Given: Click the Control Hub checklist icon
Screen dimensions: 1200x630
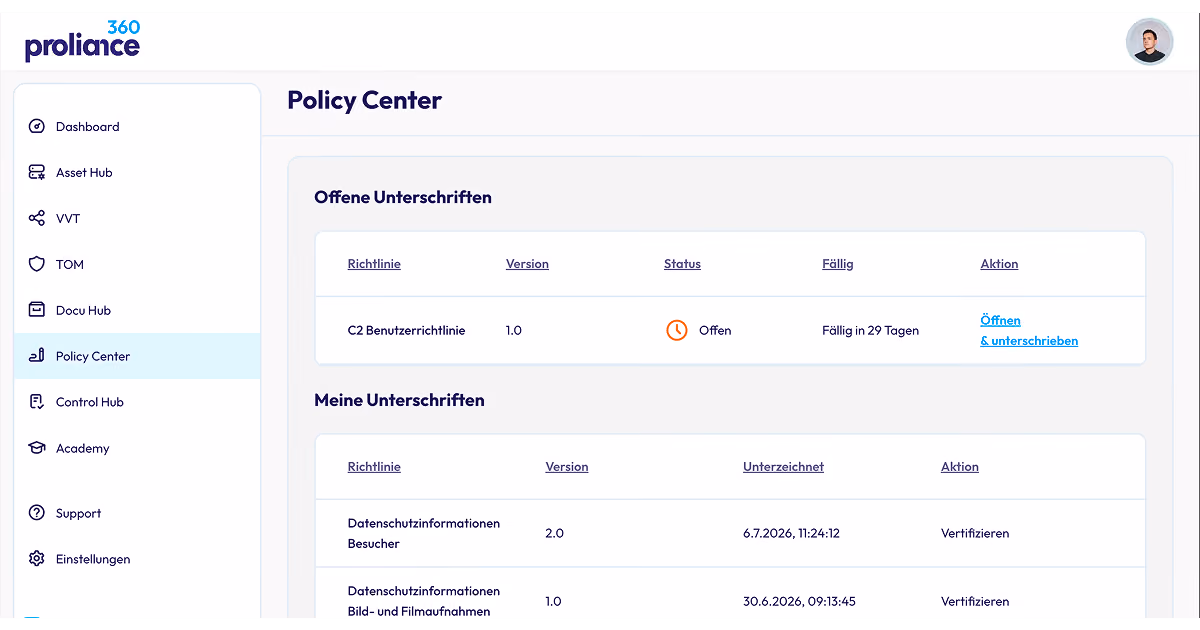Looking at the screenshot, I should [x=37, y=402].
